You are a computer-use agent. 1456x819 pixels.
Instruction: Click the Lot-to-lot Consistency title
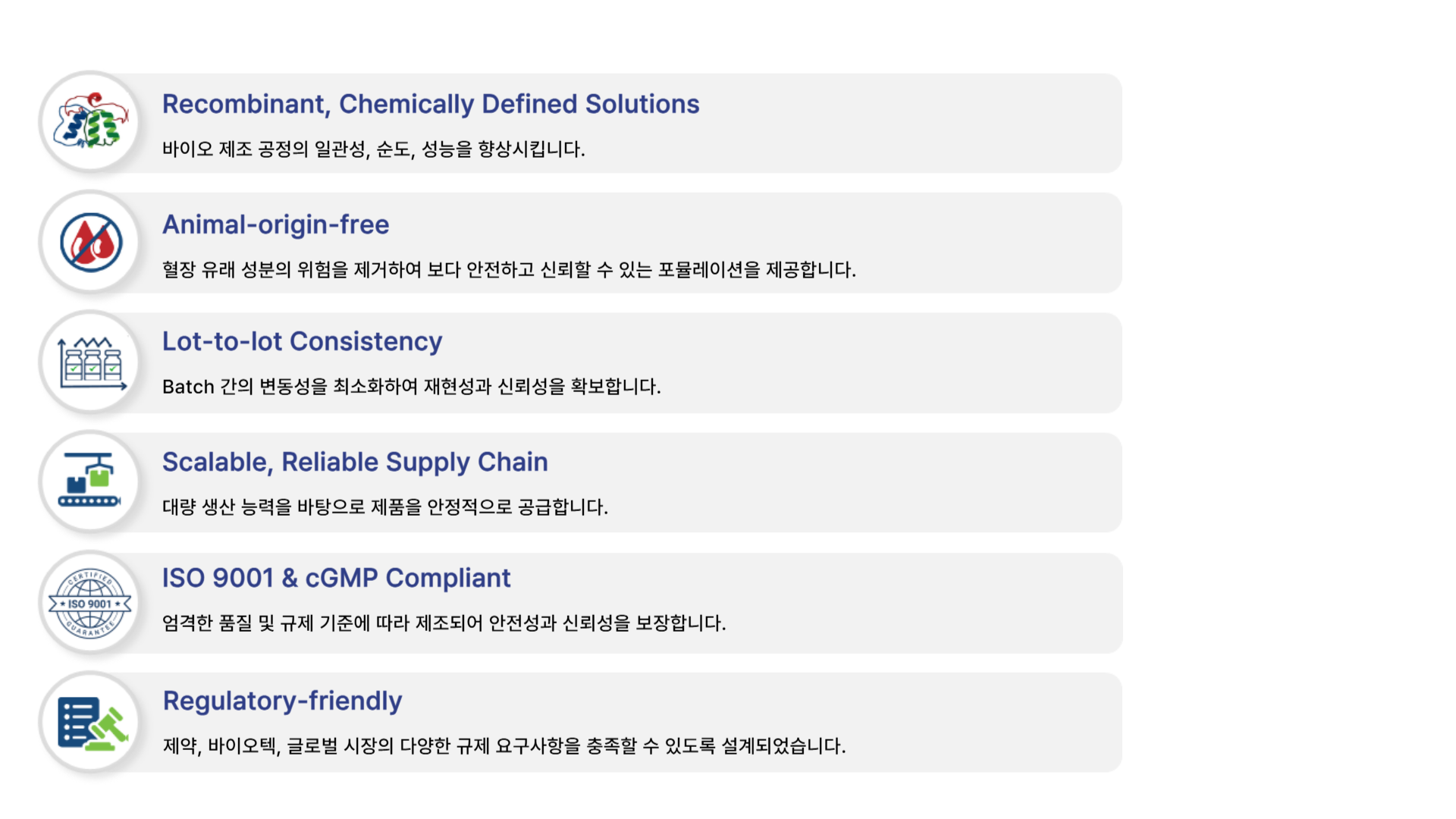click(x=302, y=341)
